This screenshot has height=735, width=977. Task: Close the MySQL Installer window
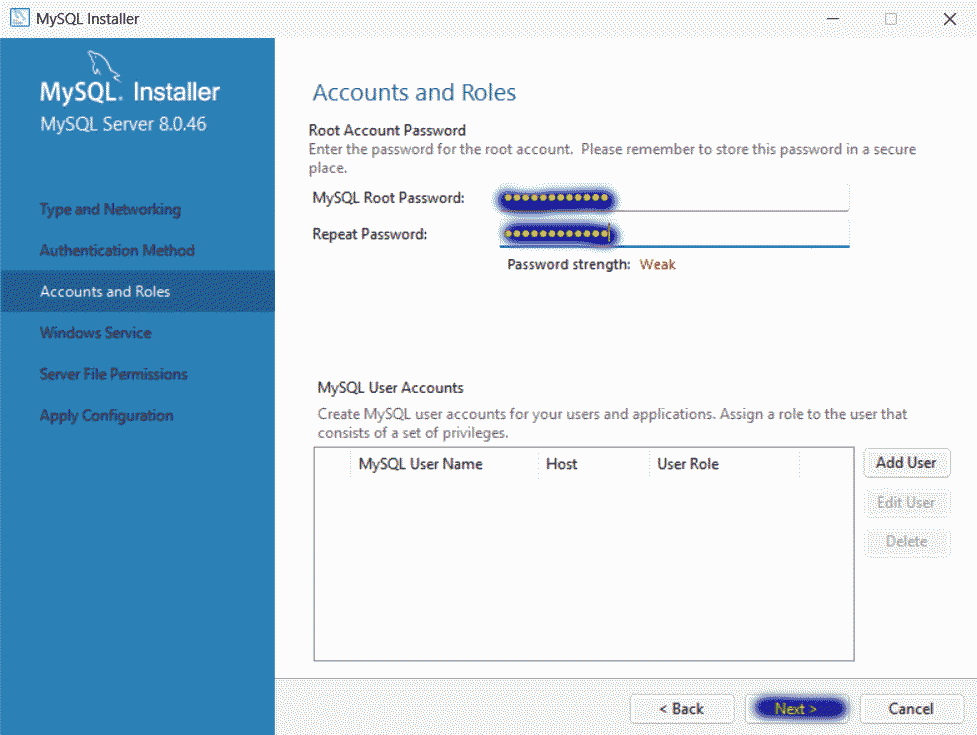(950, 19)
